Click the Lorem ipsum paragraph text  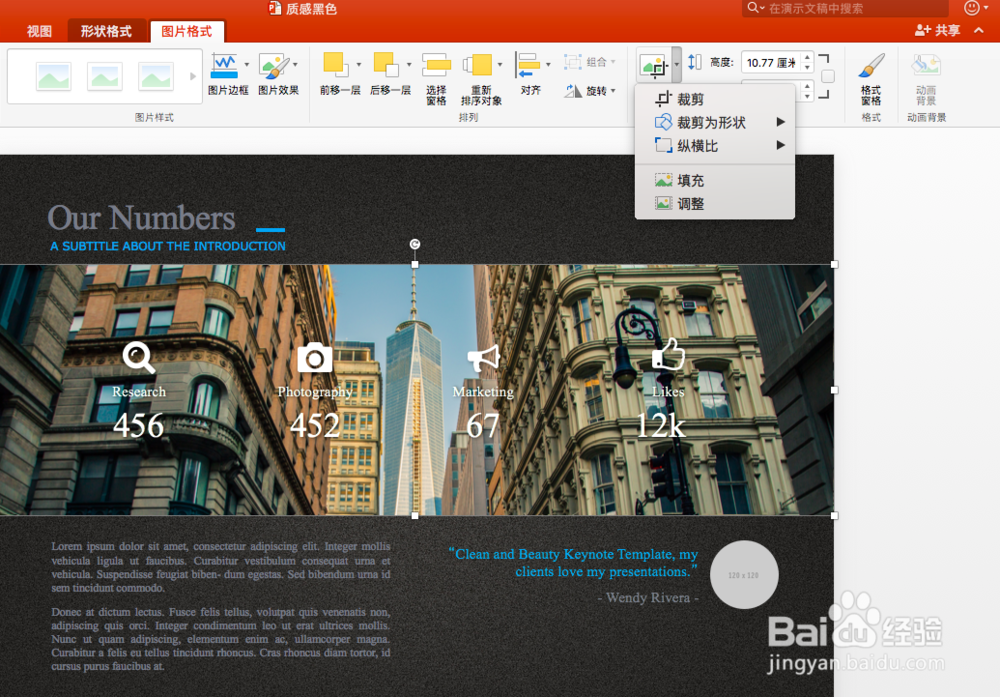click(221, 567)
